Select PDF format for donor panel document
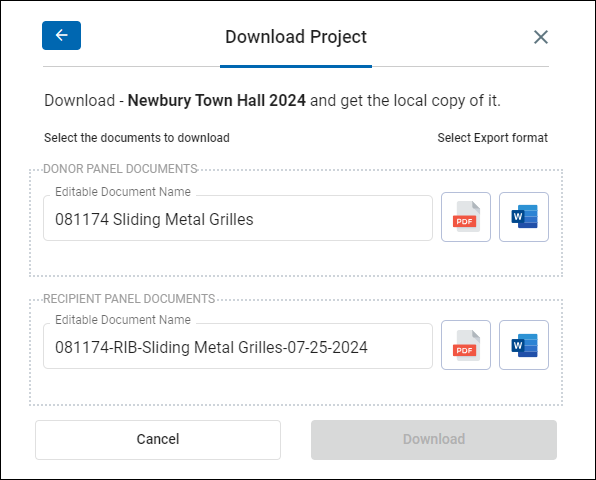 (x=466, y=217)
